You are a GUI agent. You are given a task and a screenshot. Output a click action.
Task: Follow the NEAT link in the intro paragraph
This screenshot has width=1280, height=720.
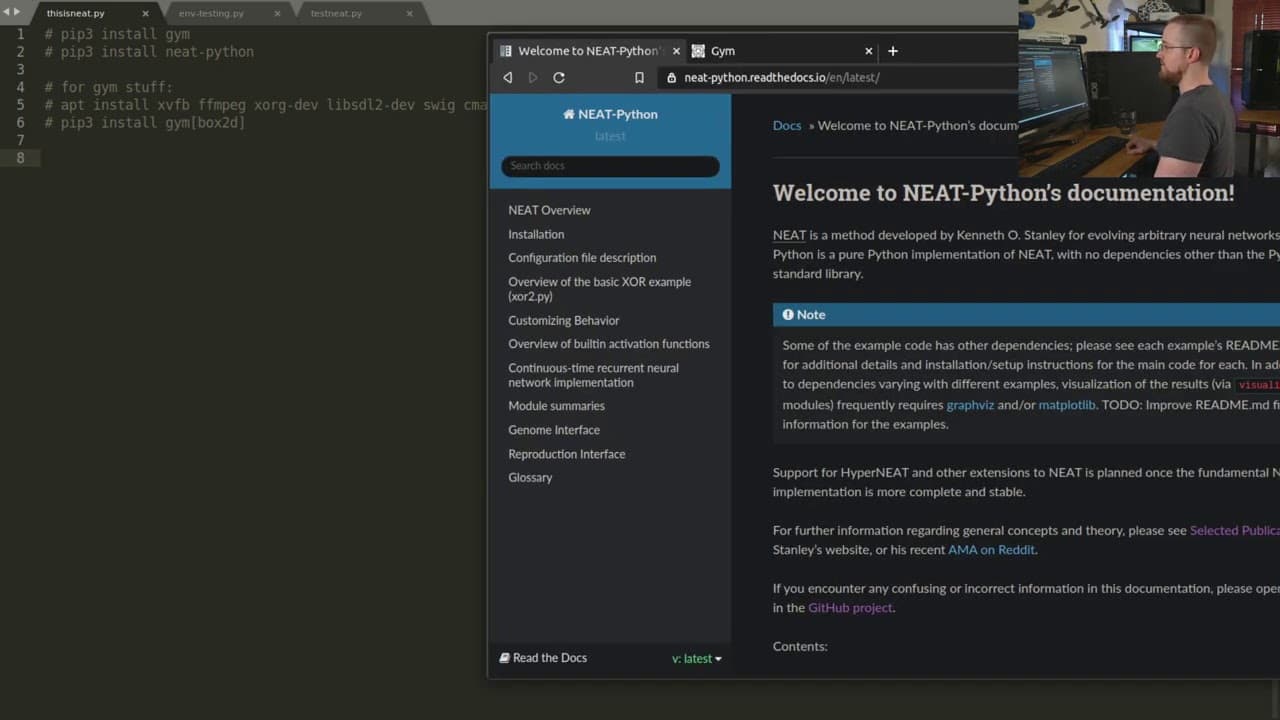click(x=789, y=235)
